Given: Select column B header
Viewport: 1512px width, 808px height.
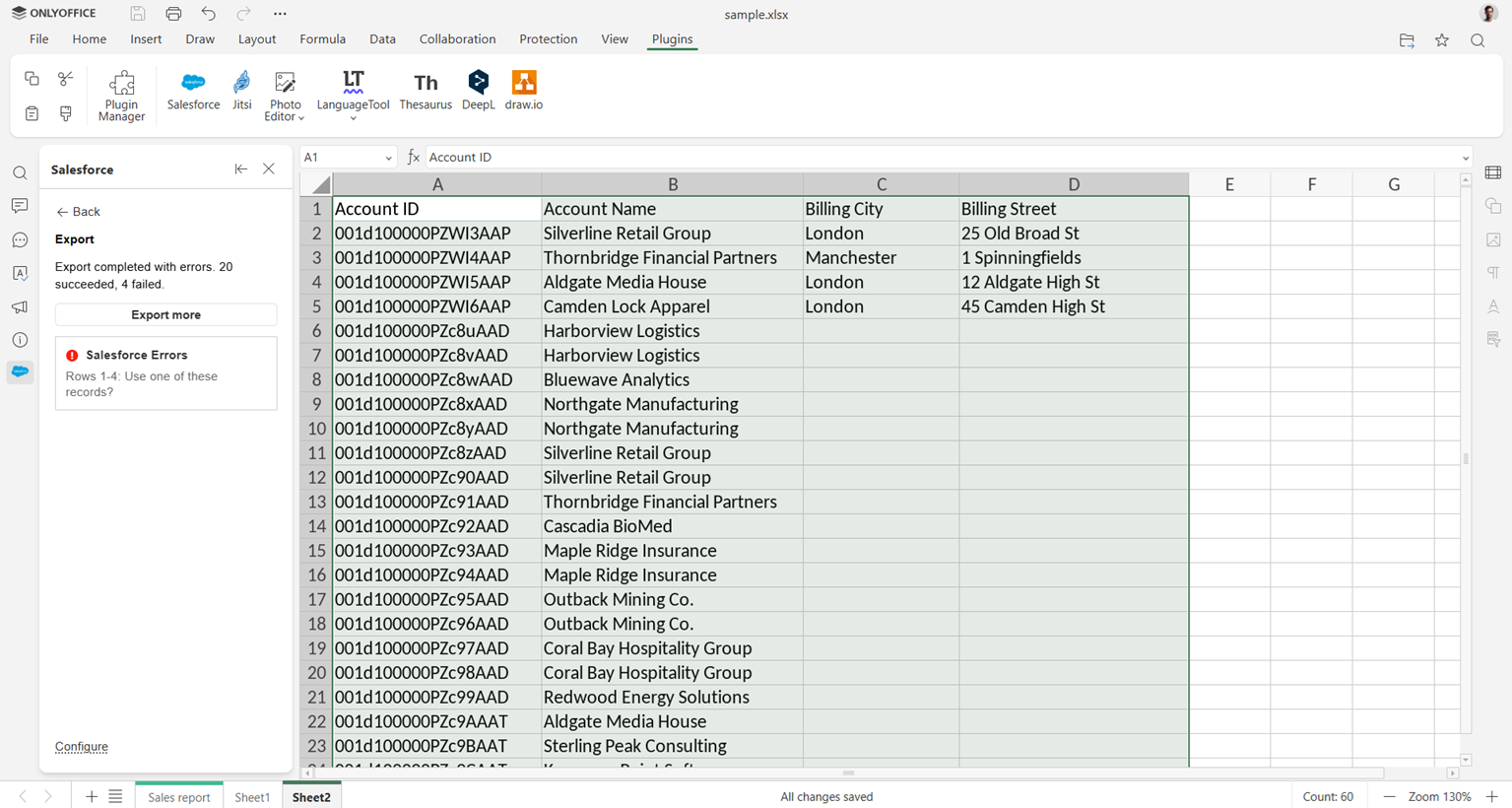Looking at the screenshot, I should (x=673, y=184).
